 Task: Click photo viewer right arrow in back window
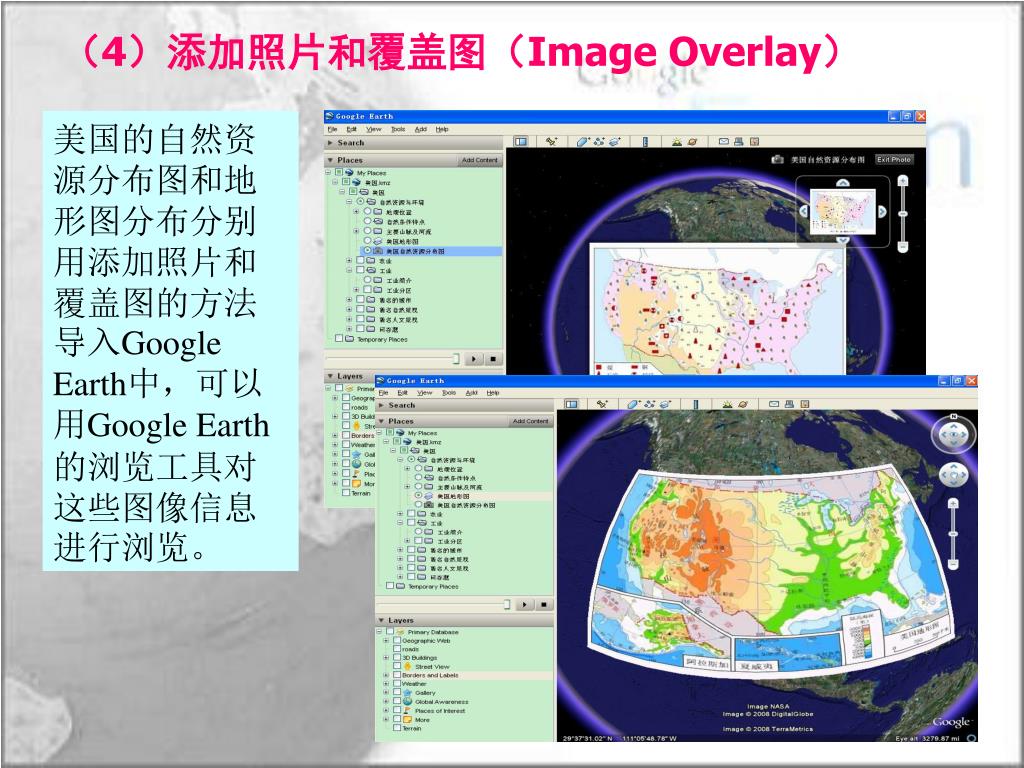click(882, 211)
